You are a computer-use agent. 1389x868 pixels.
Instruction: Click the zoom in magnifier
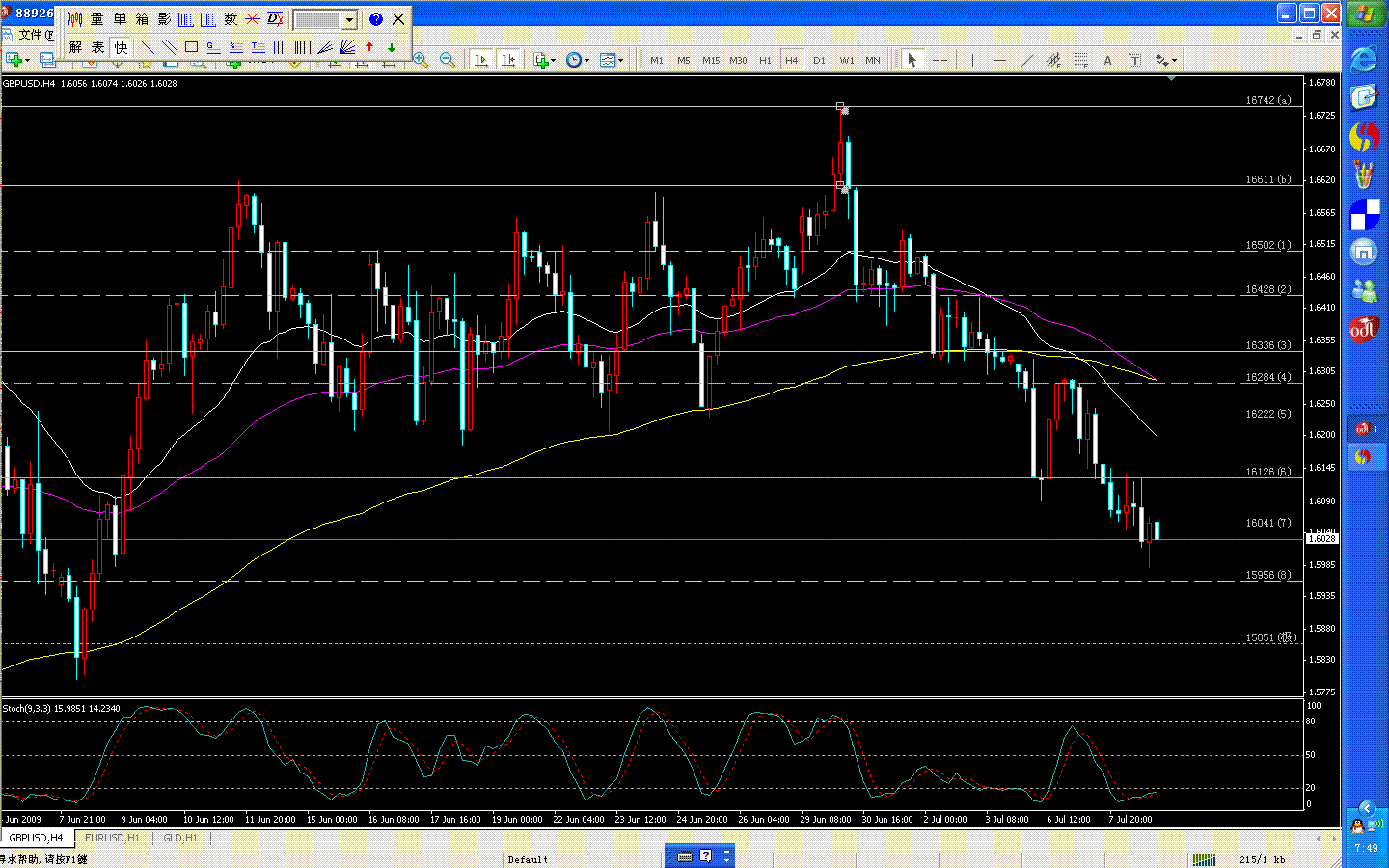[x=421, y=60]
